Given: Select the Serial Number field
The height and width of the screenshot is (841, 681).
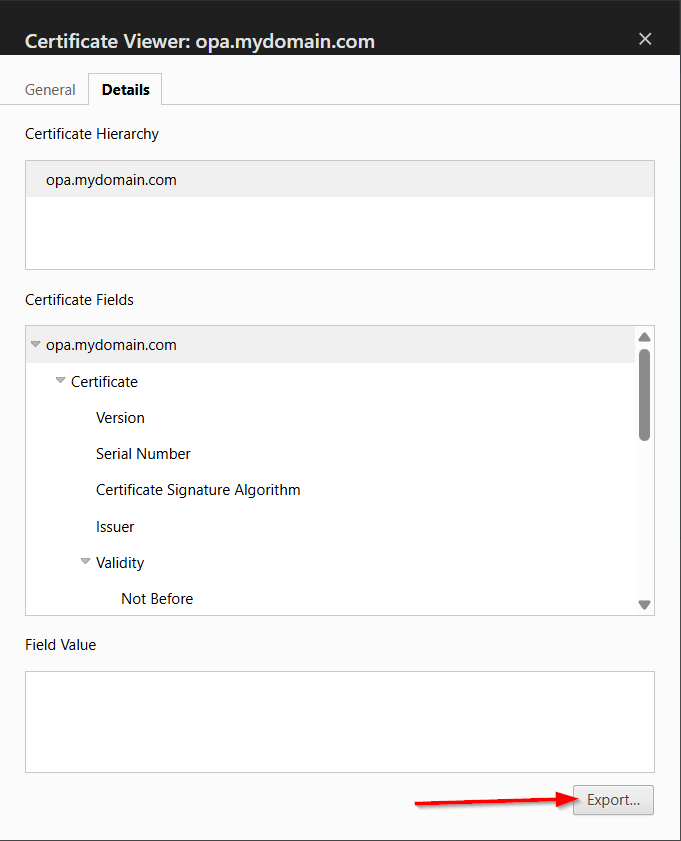Looking at the screenshot, I should coord(143,453).
